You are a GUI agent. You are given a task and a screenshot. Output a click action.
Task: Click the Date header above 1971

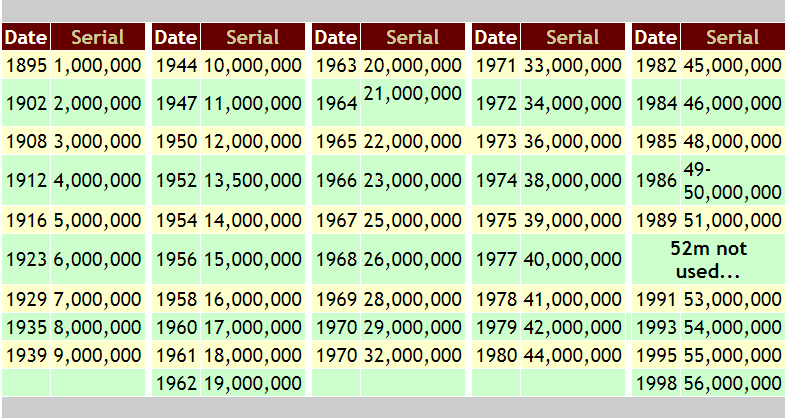pos(496,38)
